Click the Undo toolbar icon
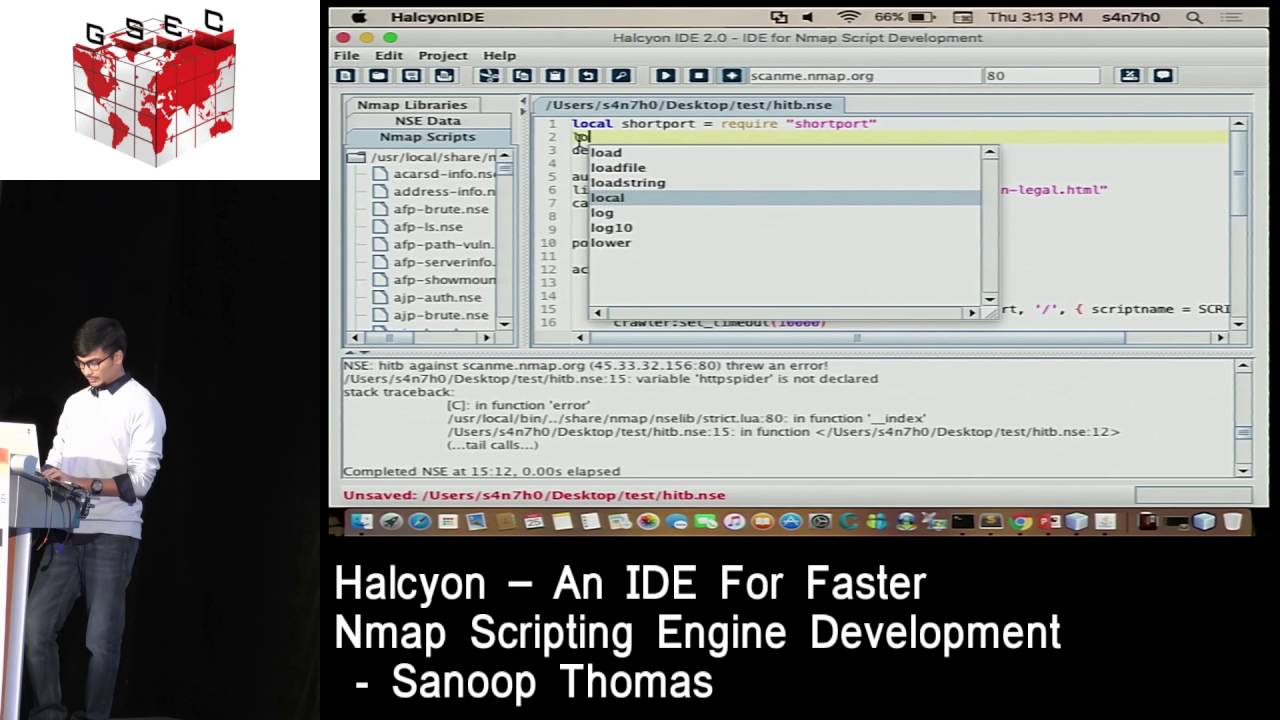Image resolution: width=1280 pixels, height=720 pixels. [588, 75]
